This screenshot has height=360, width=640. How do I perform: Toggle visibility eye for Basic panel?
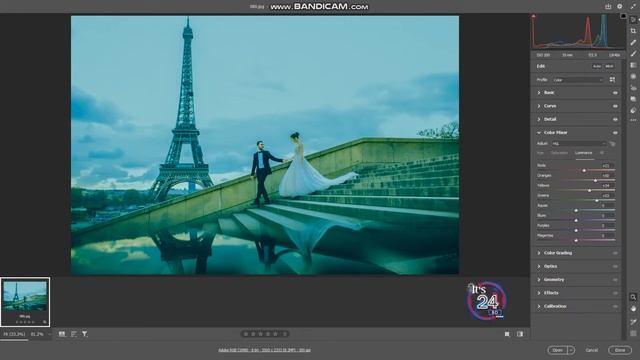(615, 93)
